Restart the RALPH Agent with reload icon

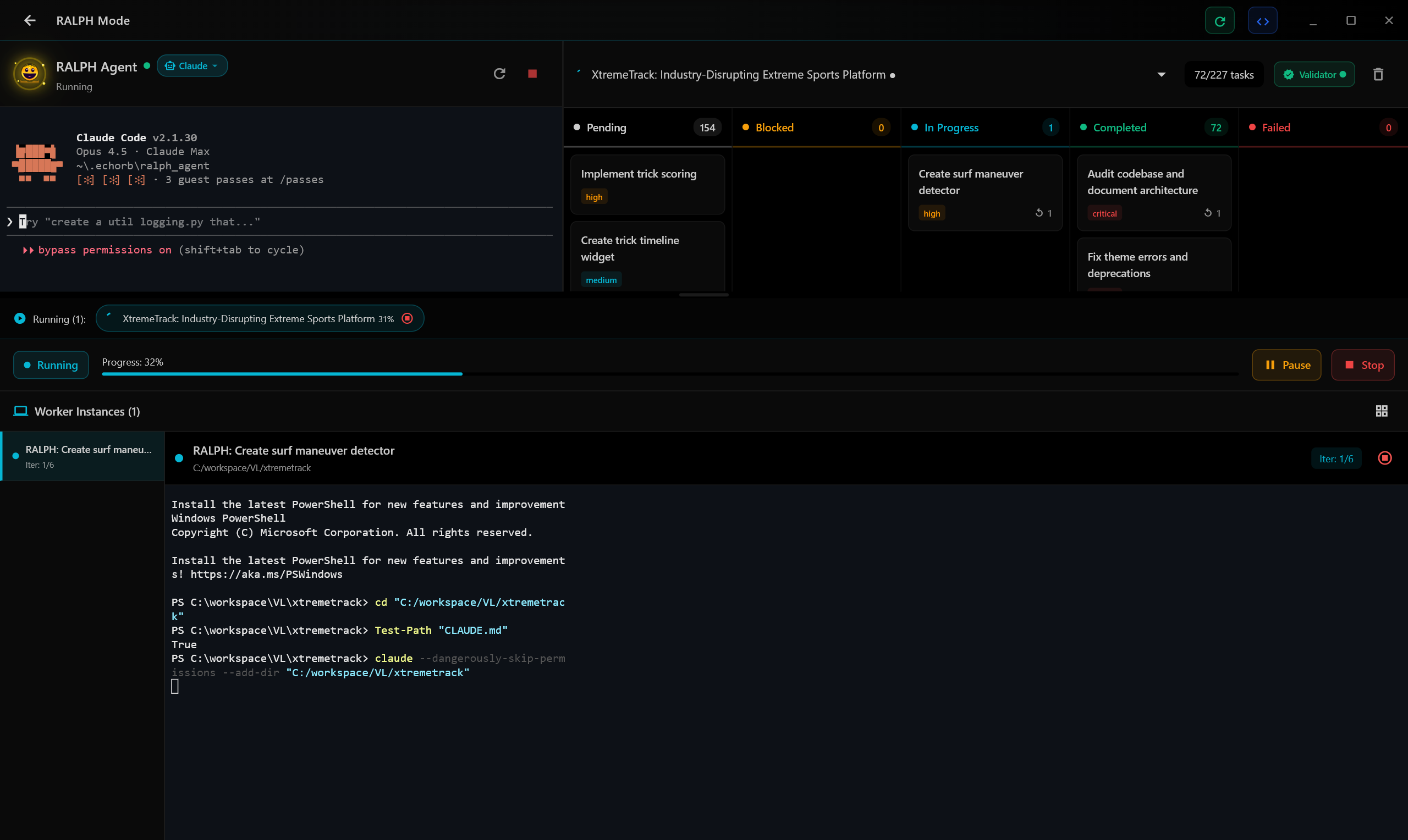[499, 74]
